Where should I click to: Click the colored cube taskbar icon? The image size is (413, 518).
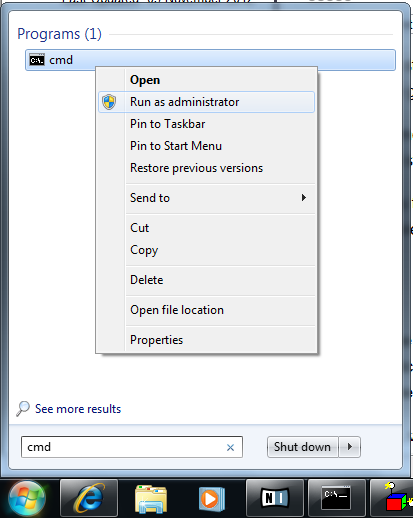coord(396,498)
